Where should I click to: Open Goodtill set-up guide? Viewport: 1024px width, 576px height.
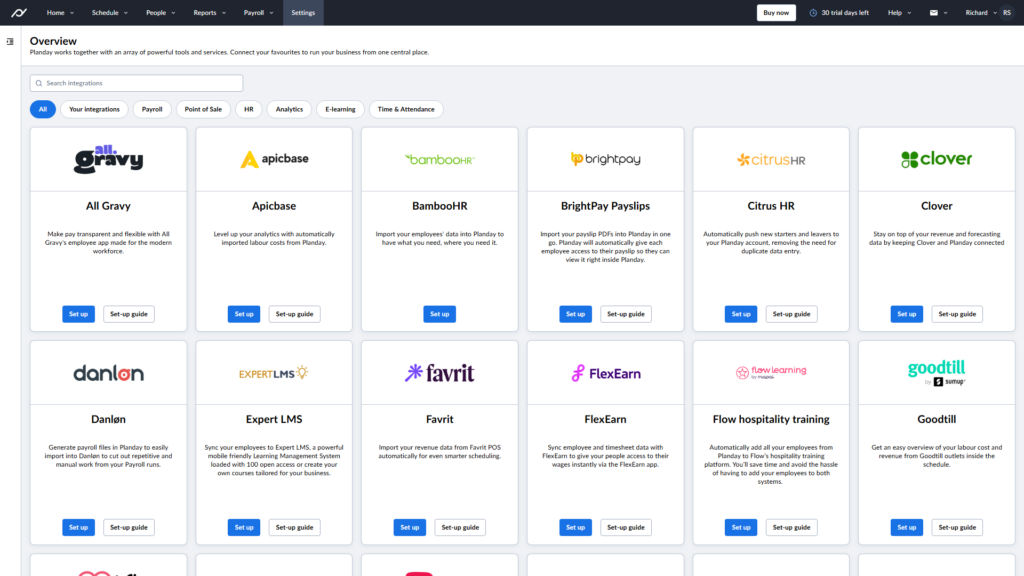click(x=957, y=528)
